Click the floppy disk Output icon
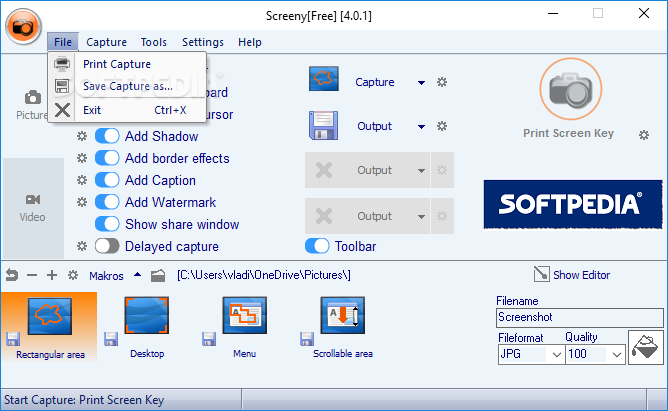Image resolution: width=668 pixels, height=411 pixels. coord(323,126)
